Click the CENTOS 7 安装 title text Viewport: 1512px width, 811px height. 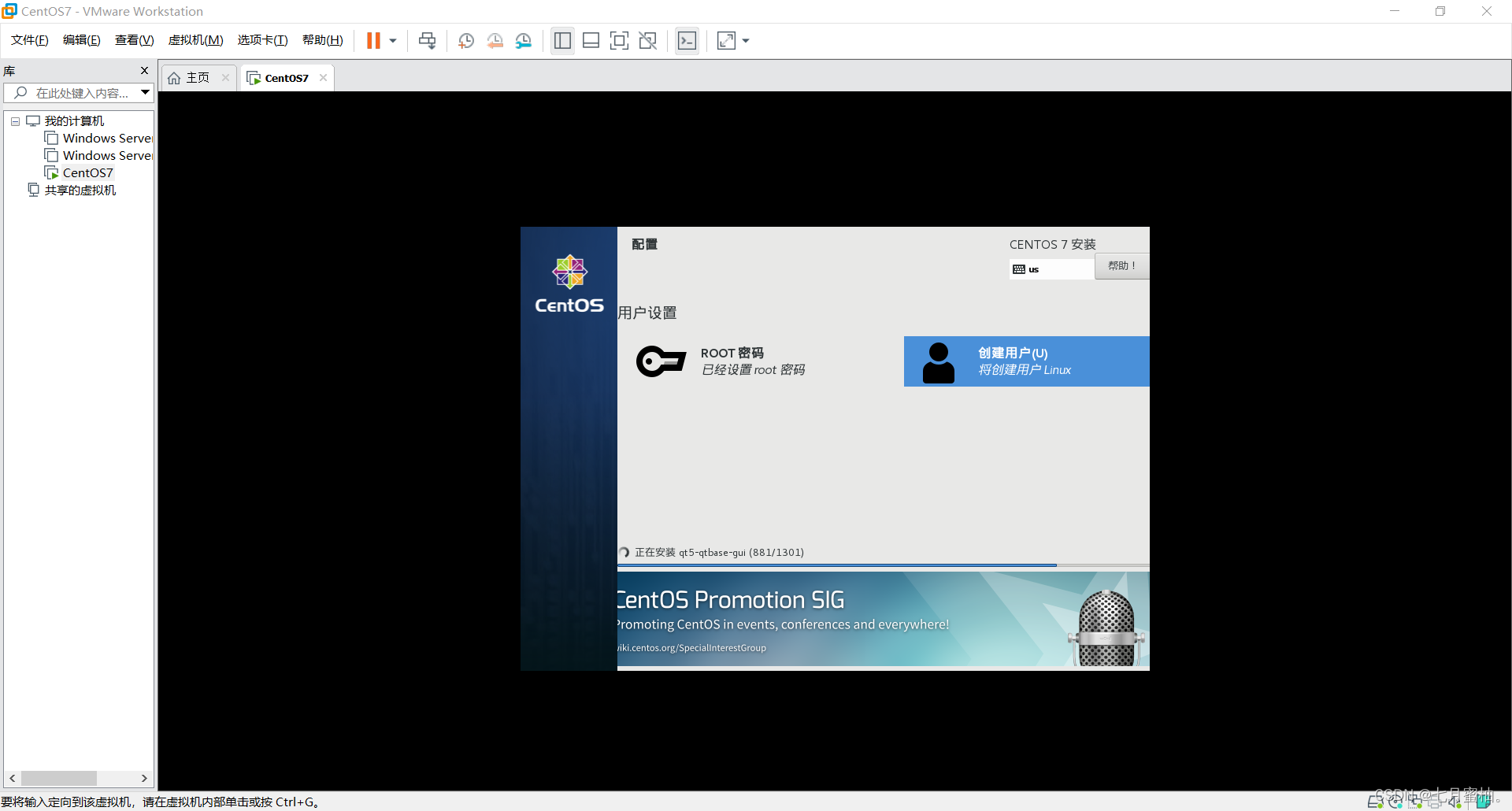click(1052, 244)
